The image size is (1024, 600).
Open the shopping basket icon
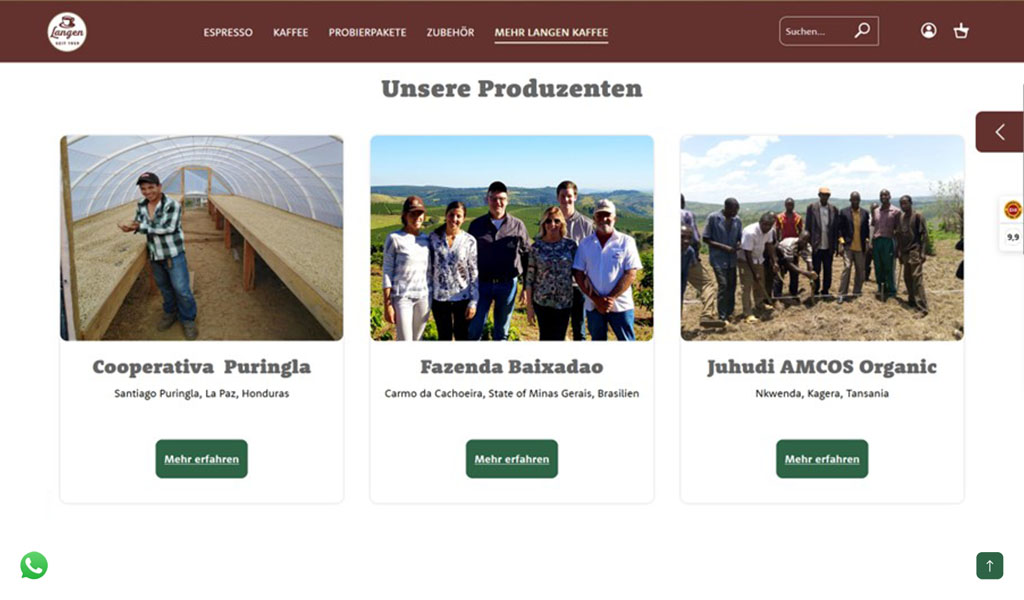click(961, 31)
